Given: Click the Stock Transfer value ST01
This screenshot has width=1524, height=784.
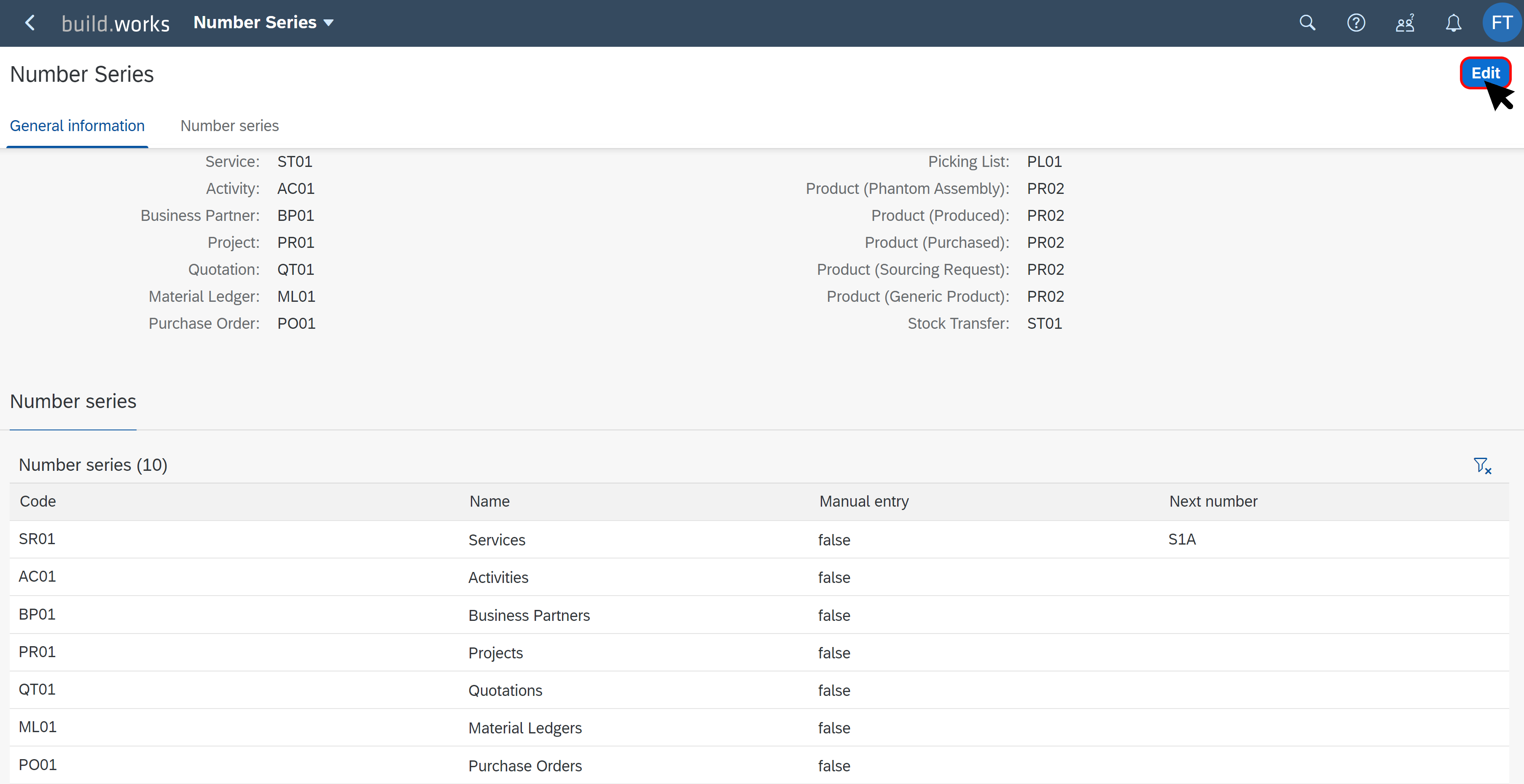Looking at the screenshot, I should [1044, 324].
